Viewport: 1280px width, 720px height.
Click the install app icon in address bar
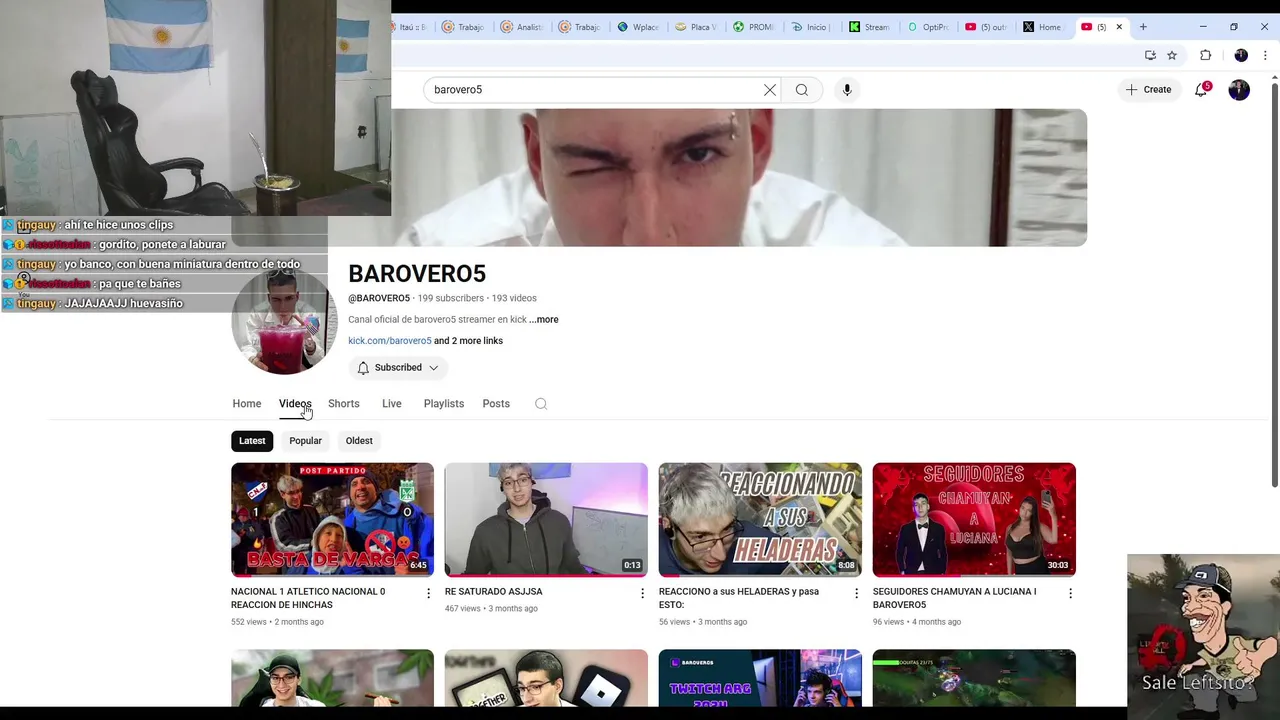pos(1150,55)
